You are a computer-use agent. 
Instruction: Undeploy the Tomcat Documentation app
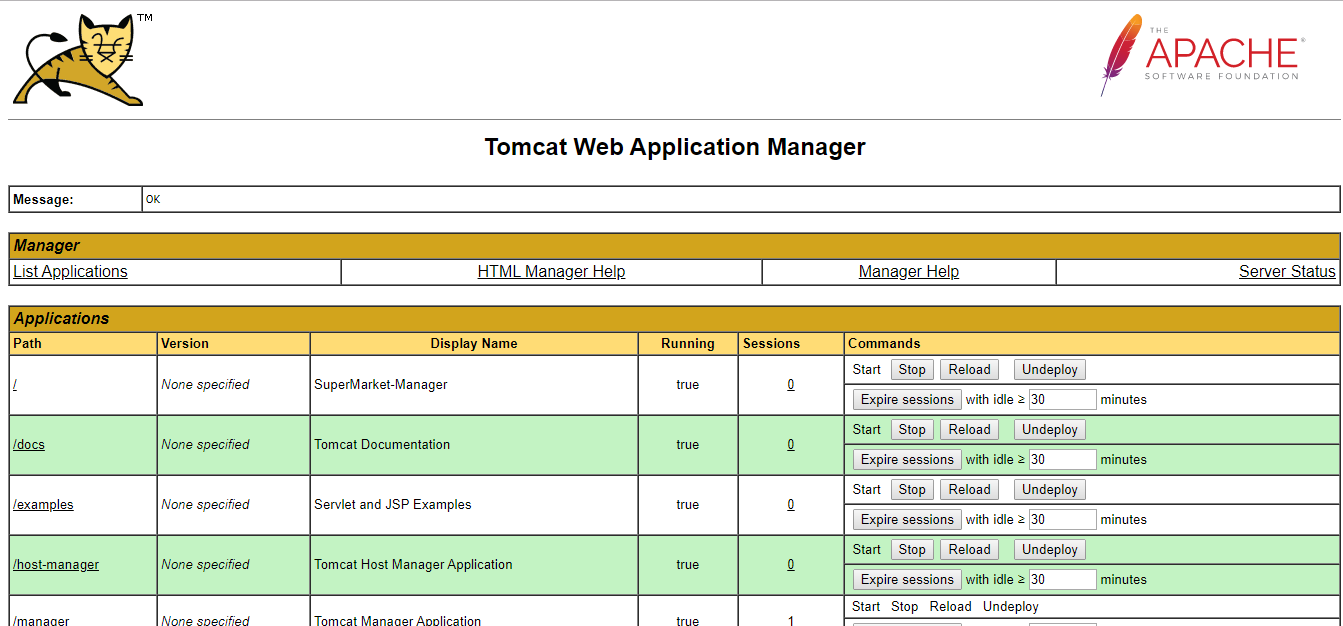coord(1050,430)
